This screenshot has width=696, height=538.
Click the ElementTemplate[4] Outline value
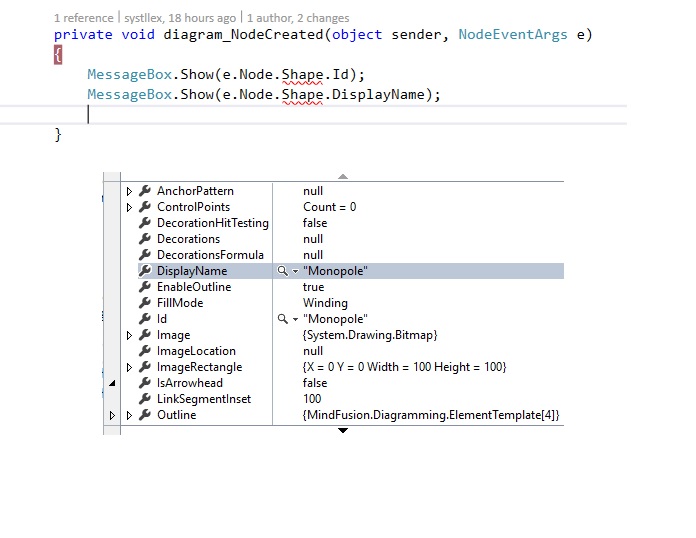click(x=431, y=415)
